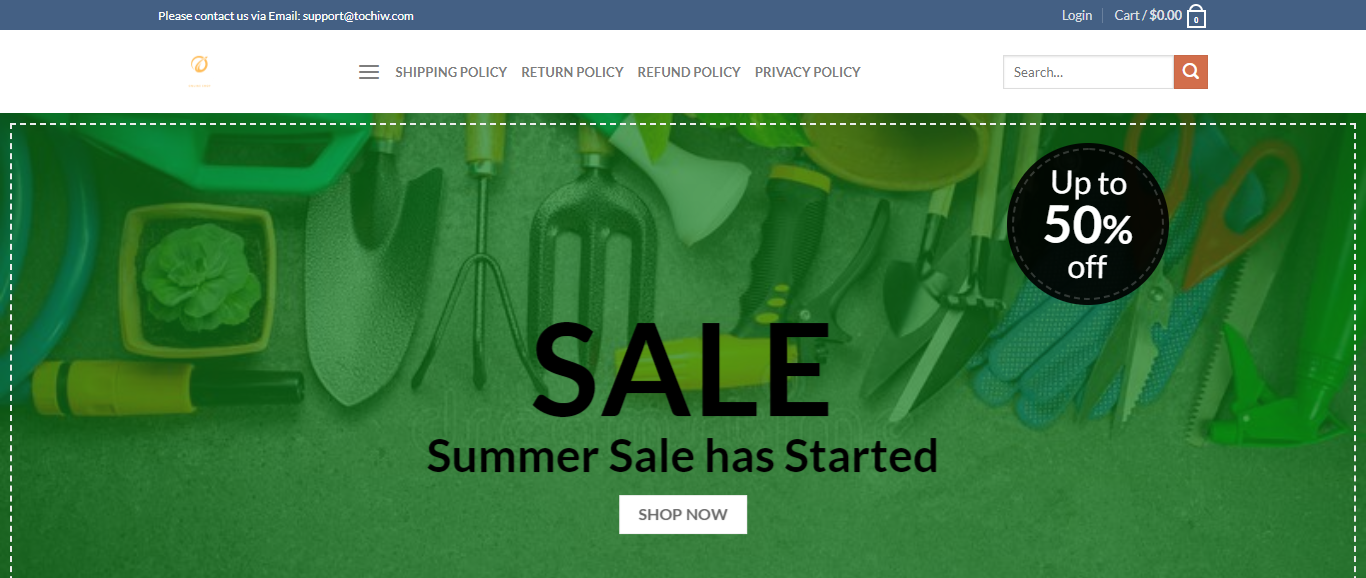Focus the Search text field
This screenshot has width=1366, height=578.
(1088, 72)
